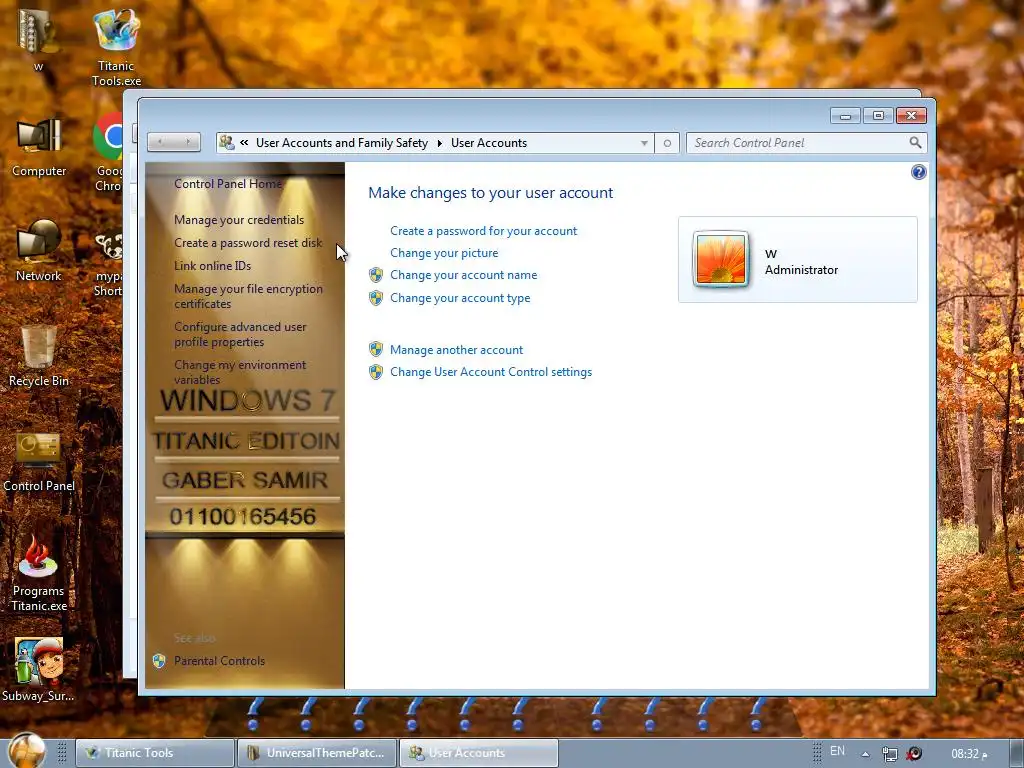Switch to UniversalThemePatc... taskbar button
This screenshot has height=768, width=1024.
click(x=317, y=753)
